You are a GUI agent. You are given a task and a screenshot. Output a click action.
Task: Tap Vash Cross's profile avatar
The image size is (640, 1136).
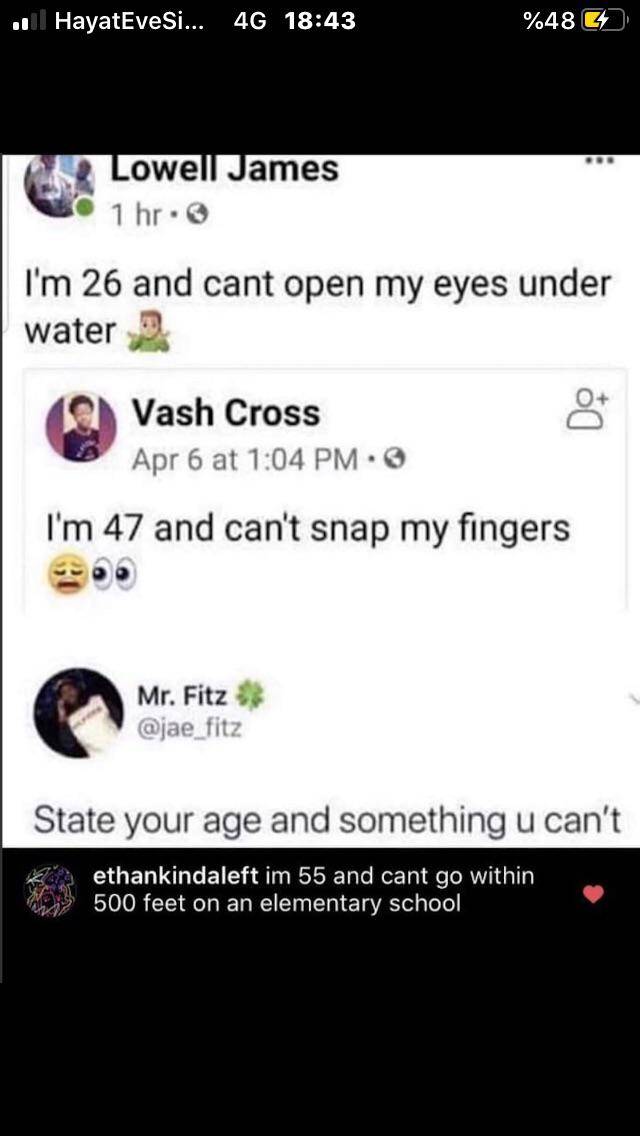point(82,425)
